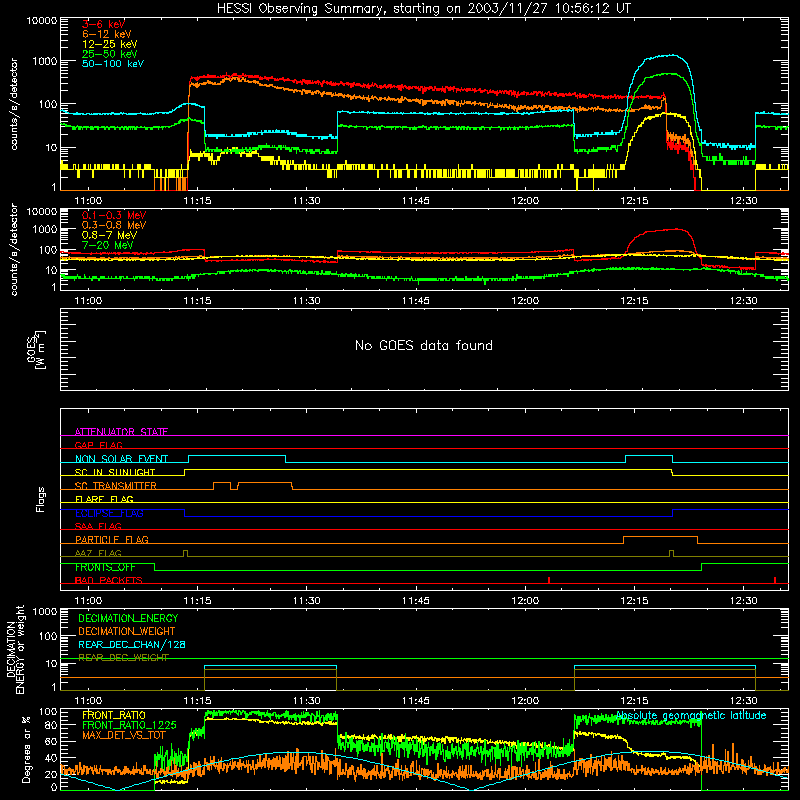
Task: Select the FRONTS_OFF flag label
Action: coord(105,567)
